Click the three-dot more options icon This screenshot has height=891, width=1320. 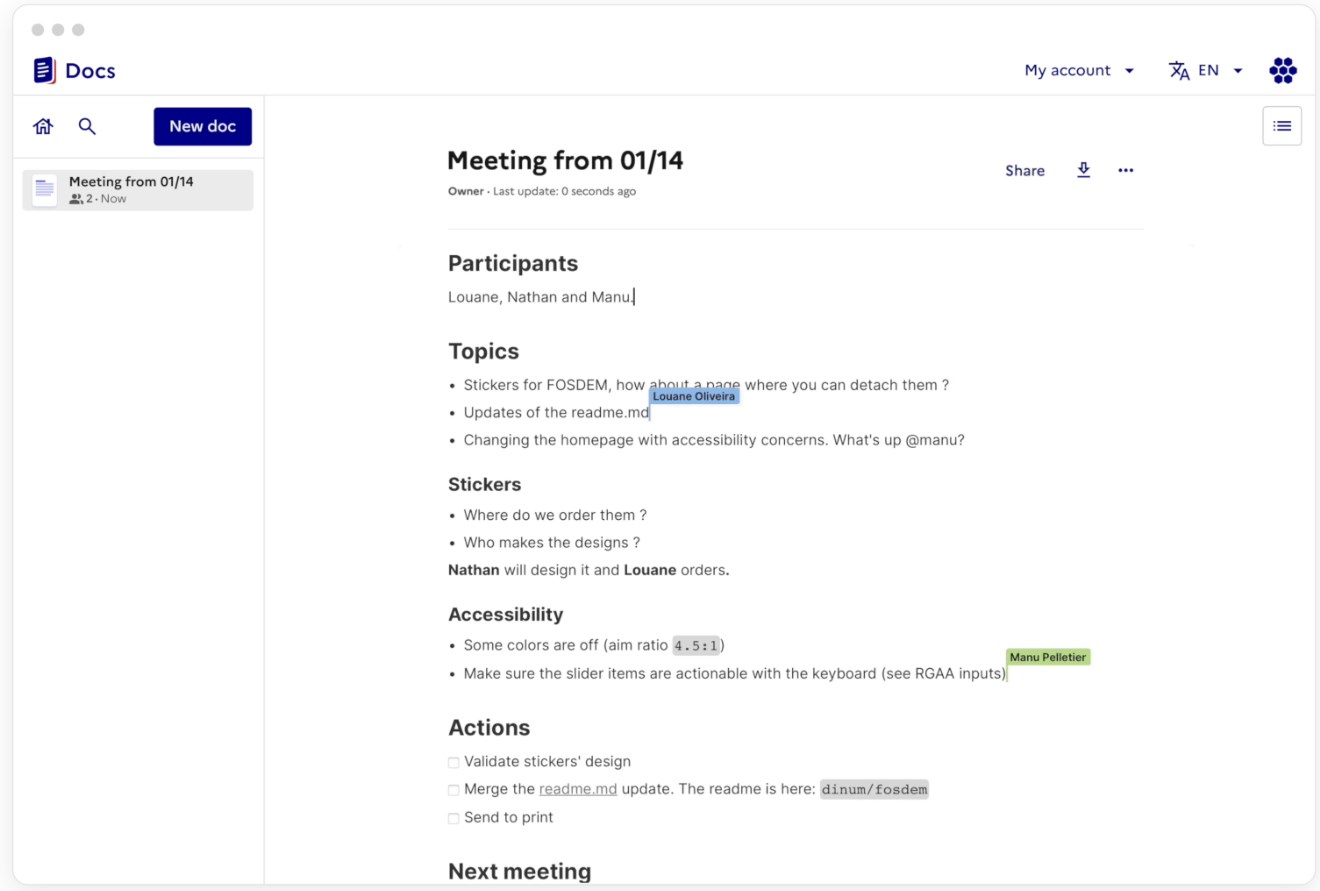pyautogui.click(x=1126, y=170)
